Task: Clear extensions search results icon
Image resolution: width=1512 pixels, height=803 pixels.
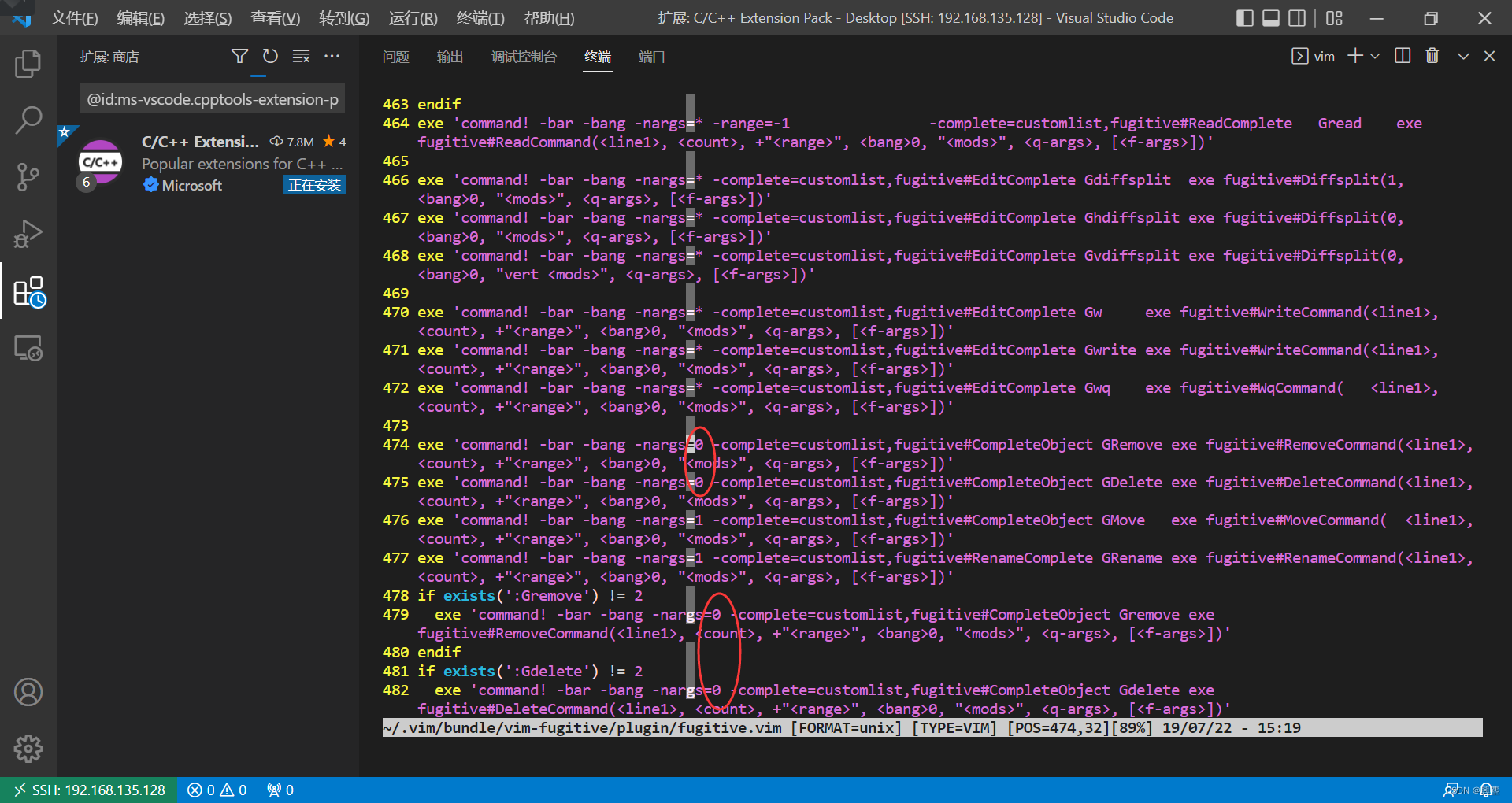Action: click(x=301, y=56)
